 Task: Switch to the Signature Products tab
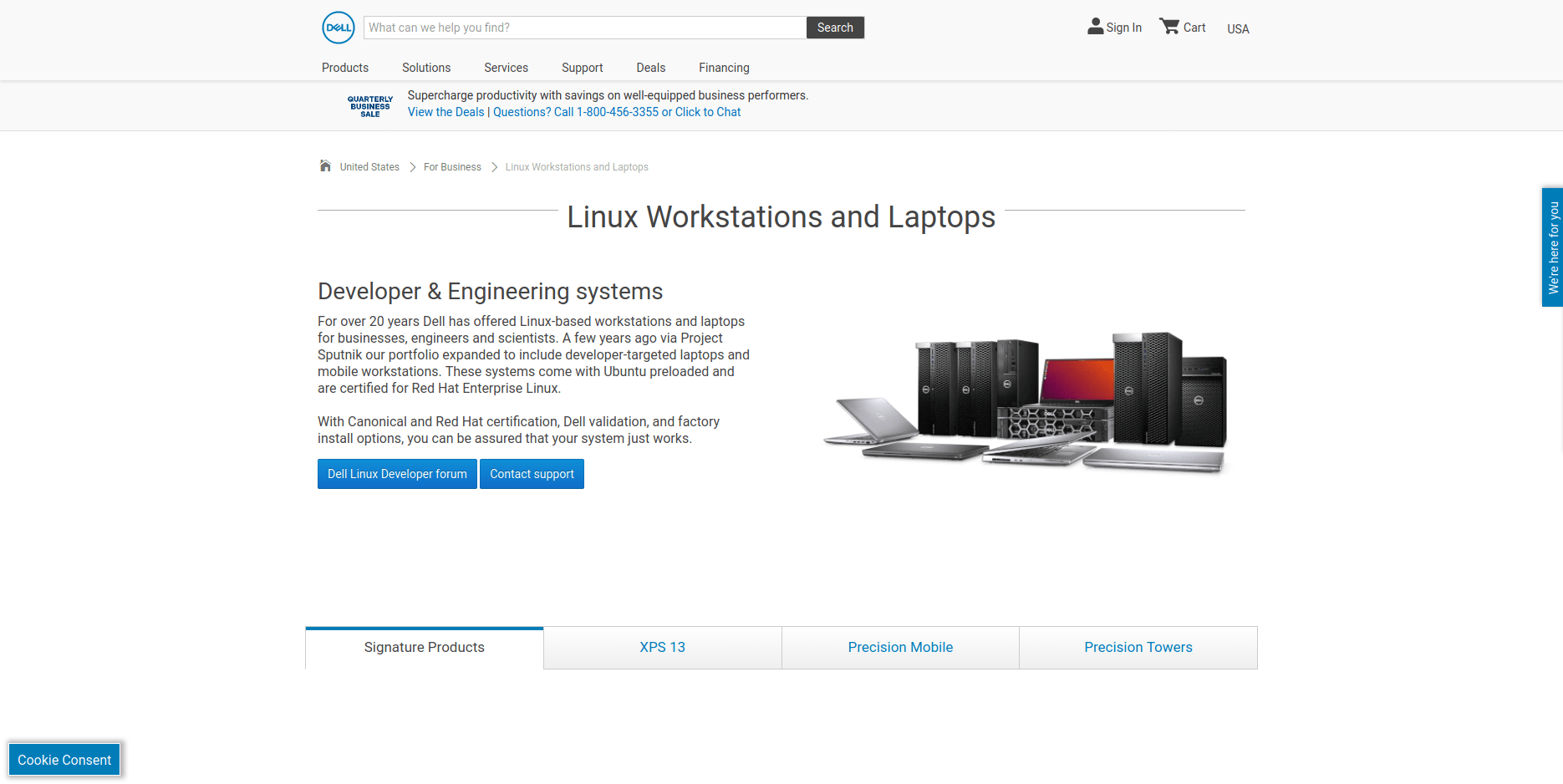(425, 648)
